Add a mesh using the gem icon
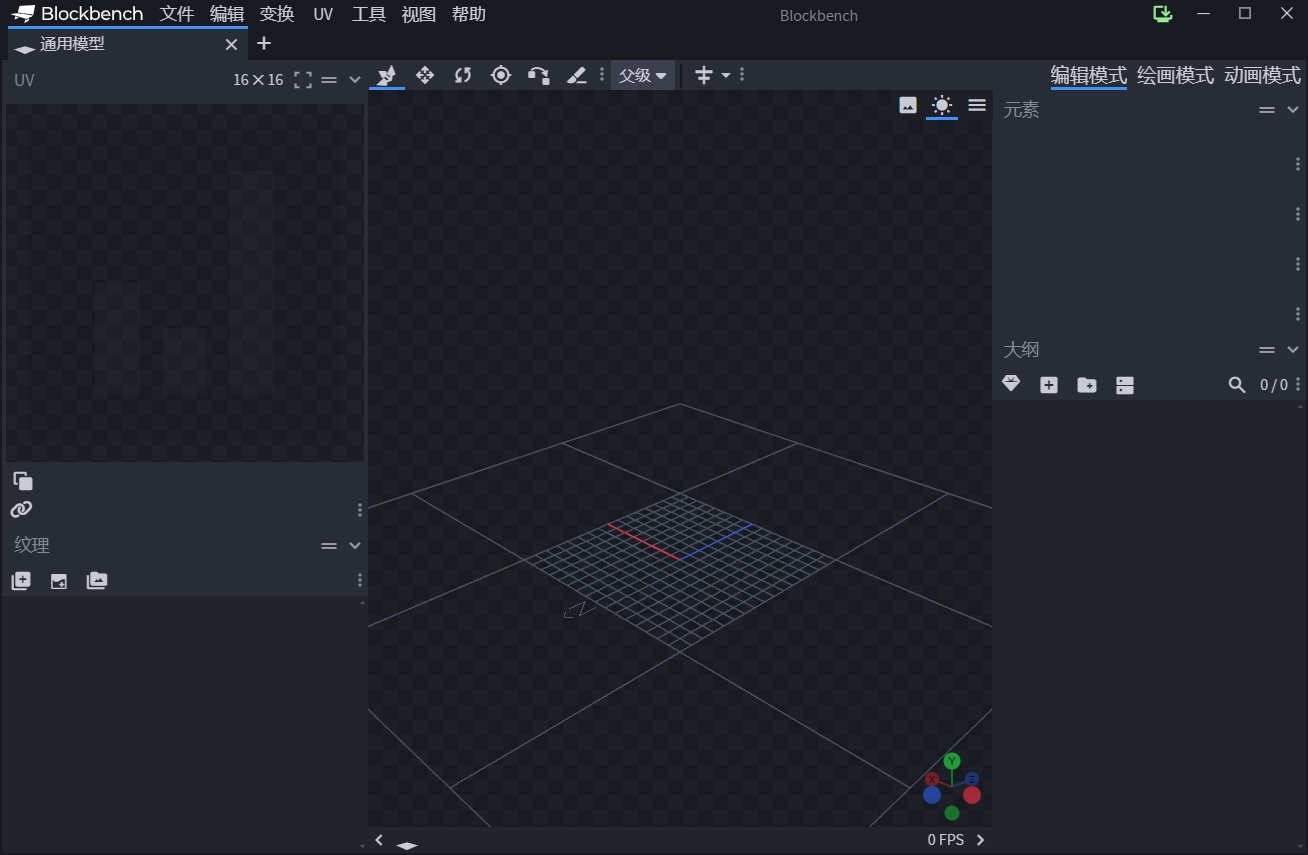Image resolution: width=1308 pixels, height=855 pixels. [x=1011, y=384]
